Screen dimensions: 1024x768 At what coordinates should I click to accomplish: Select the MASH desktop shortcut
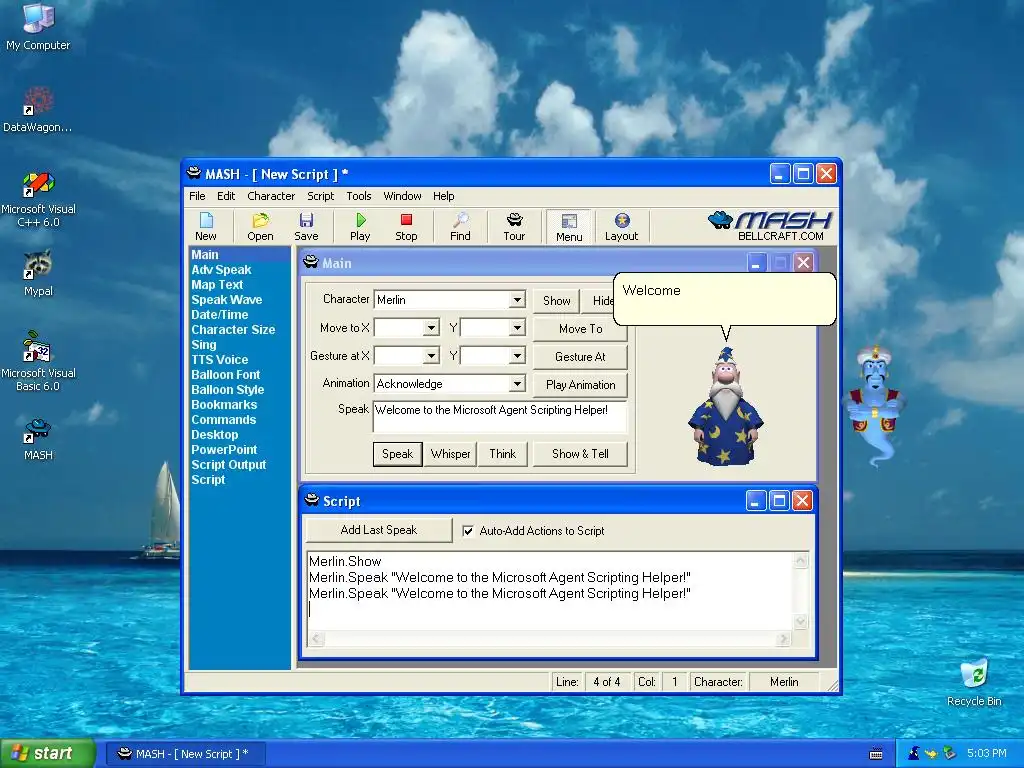(x=38, y=439)
